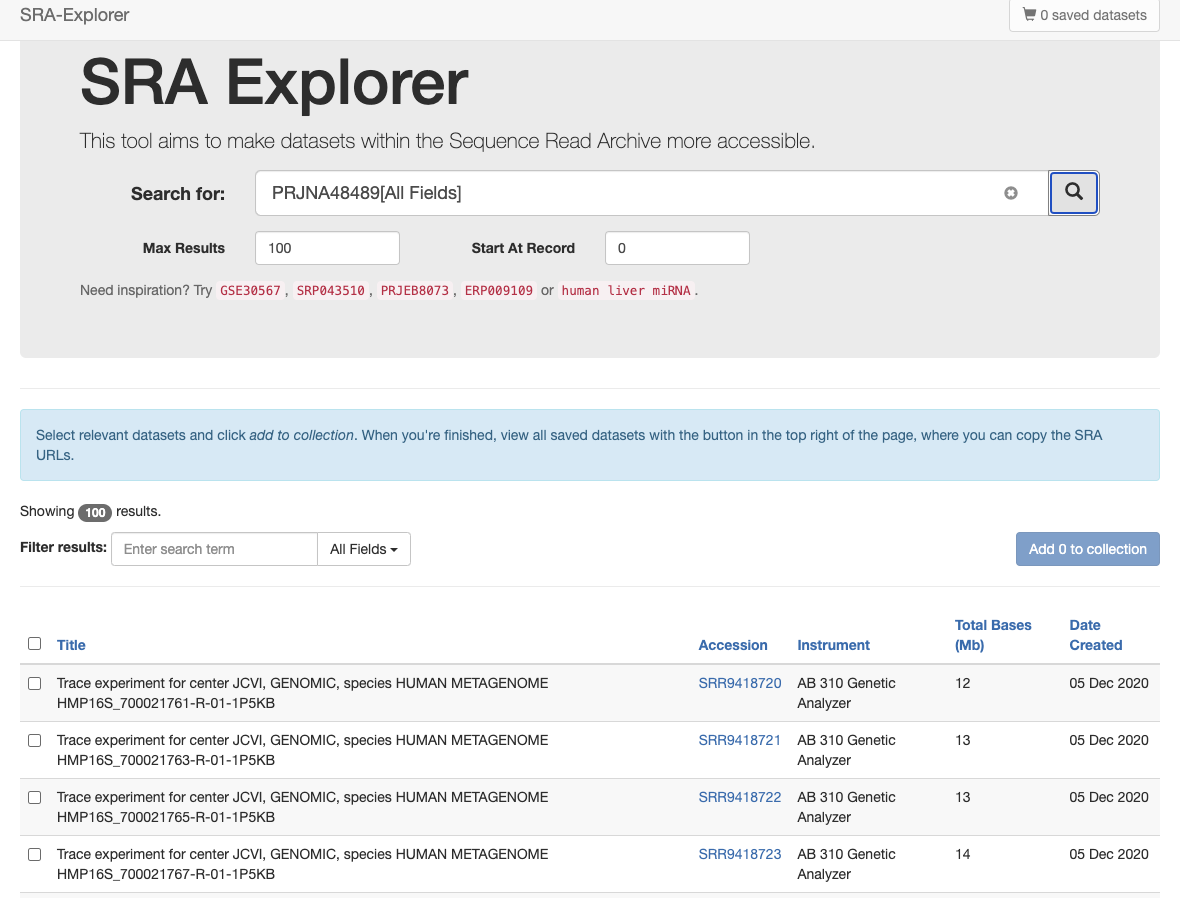Click the Add 0 to collection button
The image size is (1180, 898).
[x=1087, y=549]
